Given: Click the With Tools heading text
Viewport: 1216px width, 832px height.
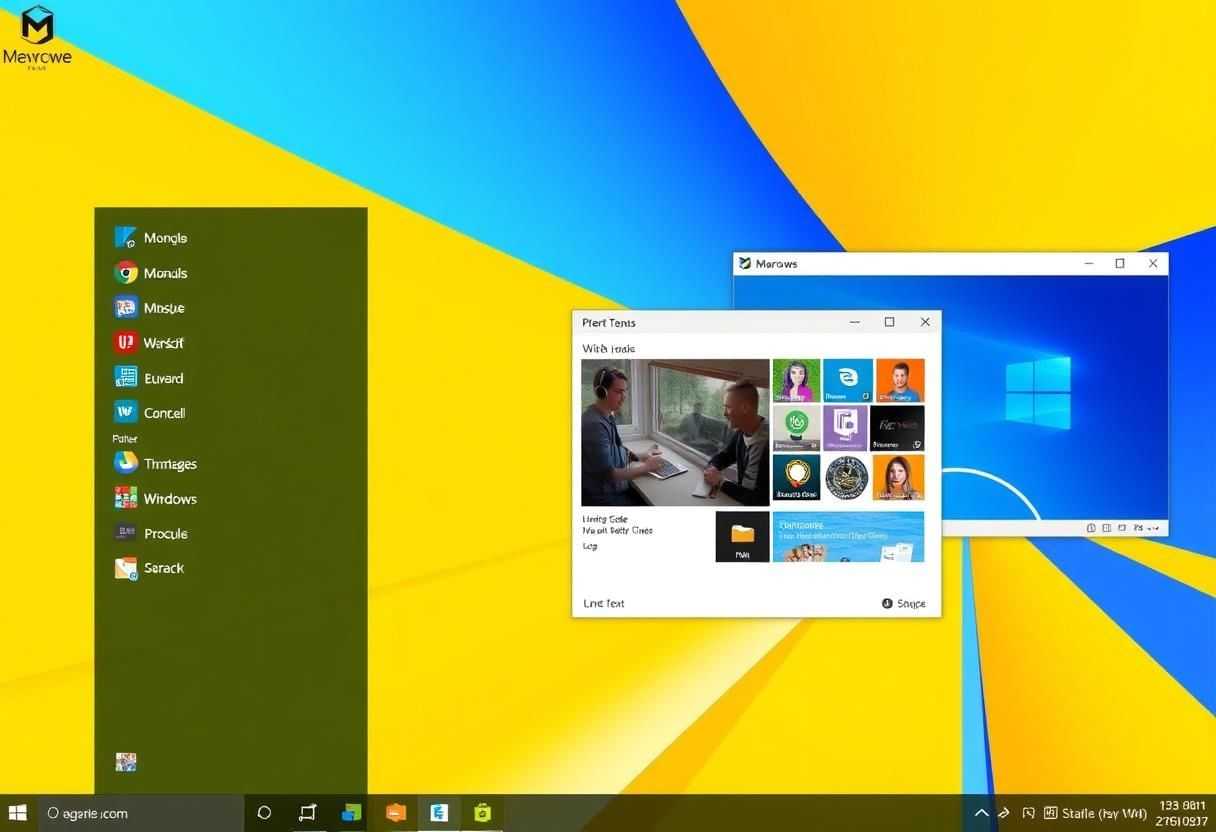Looking at the screenshot, I should point(609,348).
